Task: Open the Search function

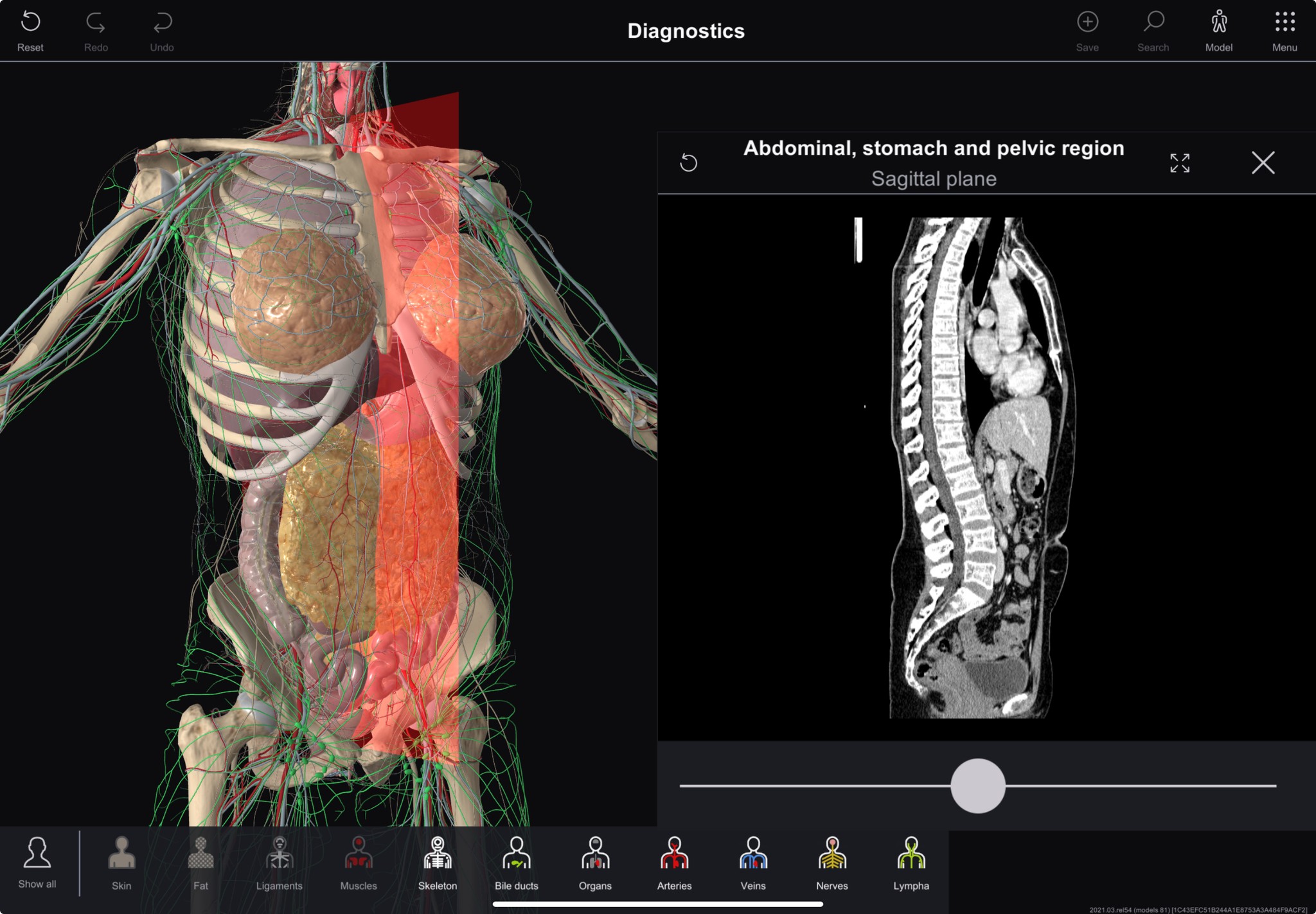Action: point(1153,29)
